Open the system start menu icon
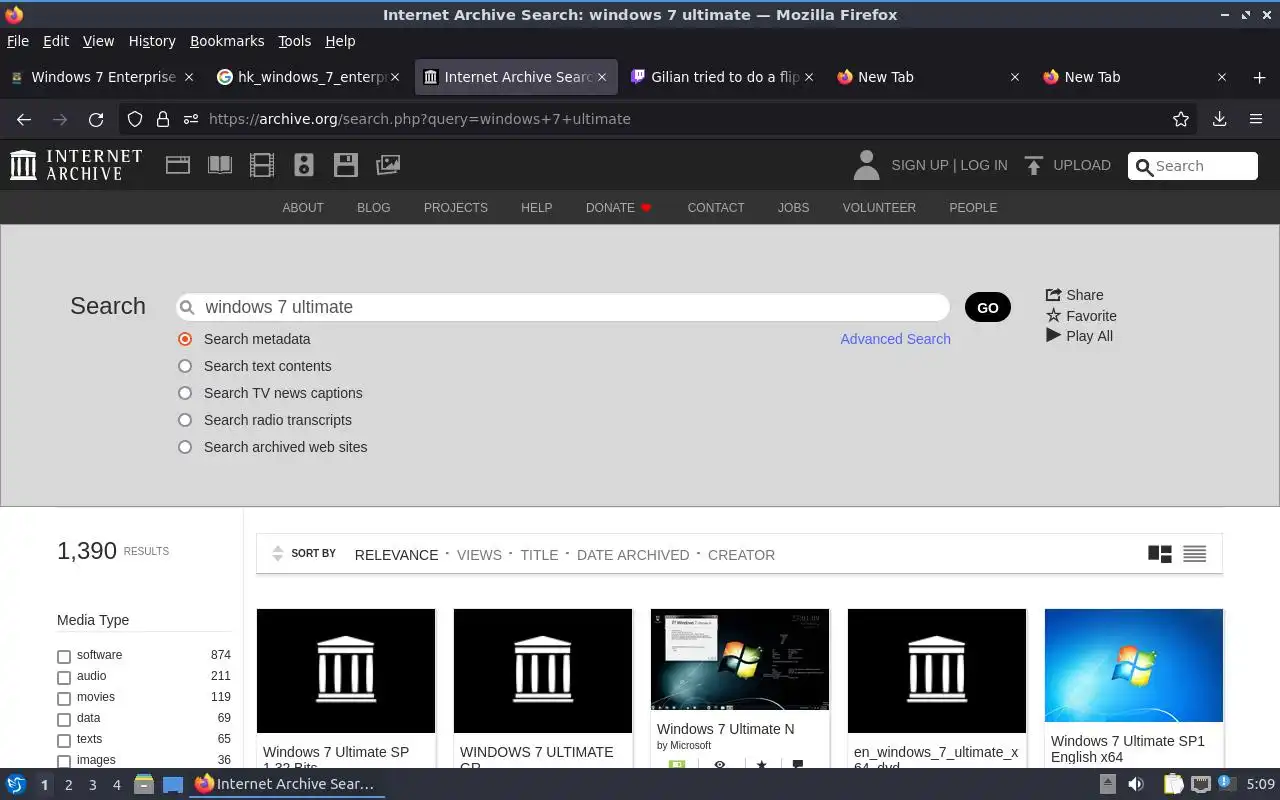 click(15, 784)
